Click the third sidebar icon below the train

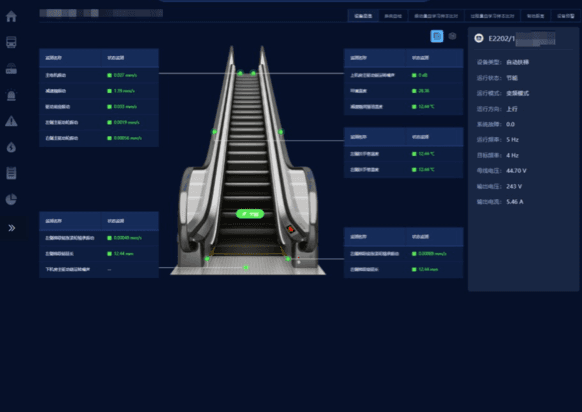point(11,69)
